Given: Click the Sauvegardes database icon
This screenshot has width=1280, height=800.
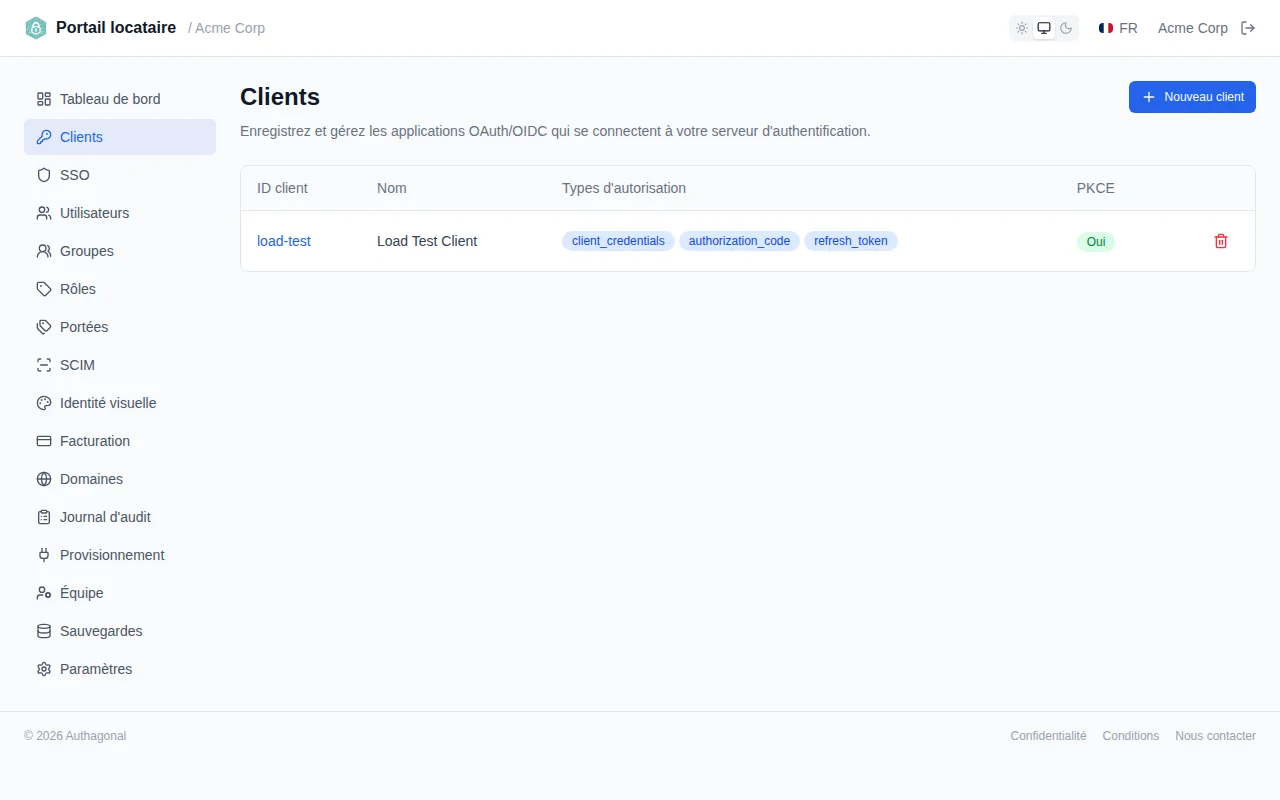Looking at the screenshot, I should 44,631.
